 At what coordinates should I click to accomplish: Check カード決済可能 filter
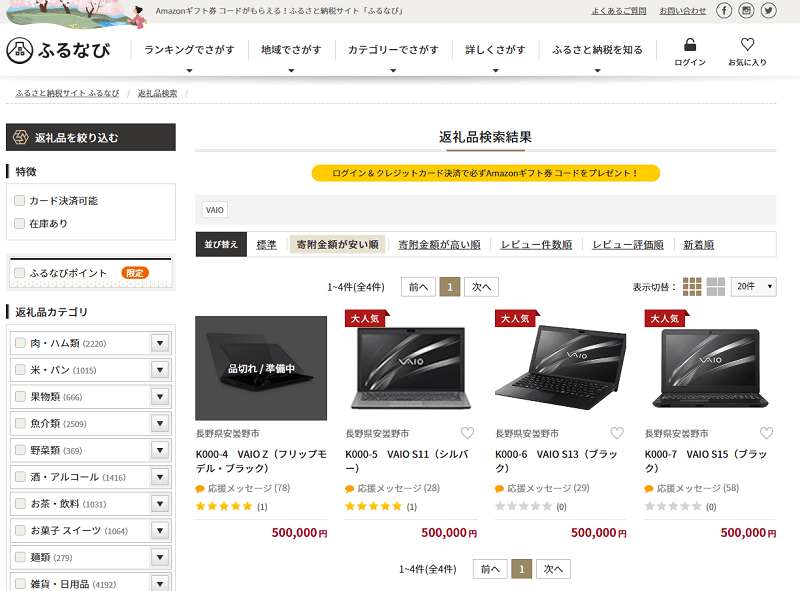[19, 201]
